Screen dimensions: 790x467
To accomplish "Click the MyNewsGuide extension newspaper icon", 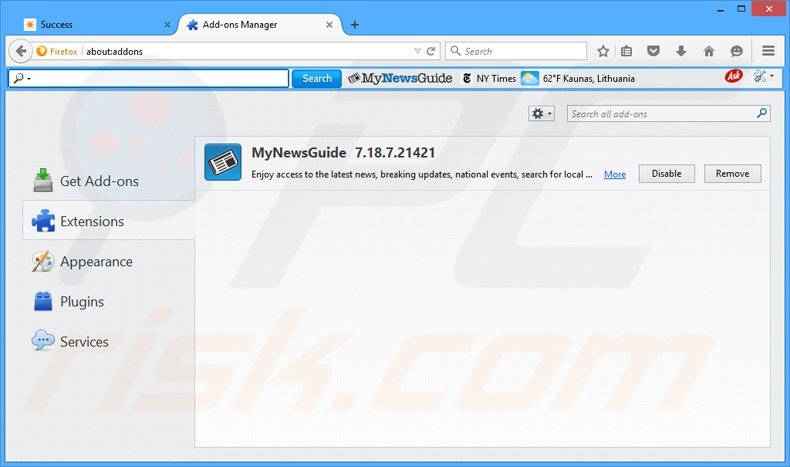I will click(x=223, y=162).
